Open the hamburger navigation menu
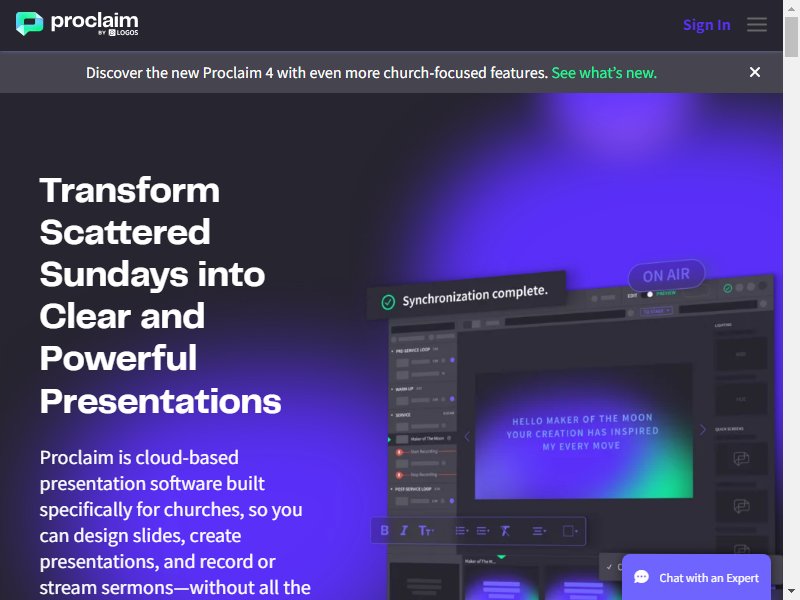Viewport: 800px width, 600px height. [757, 24]
